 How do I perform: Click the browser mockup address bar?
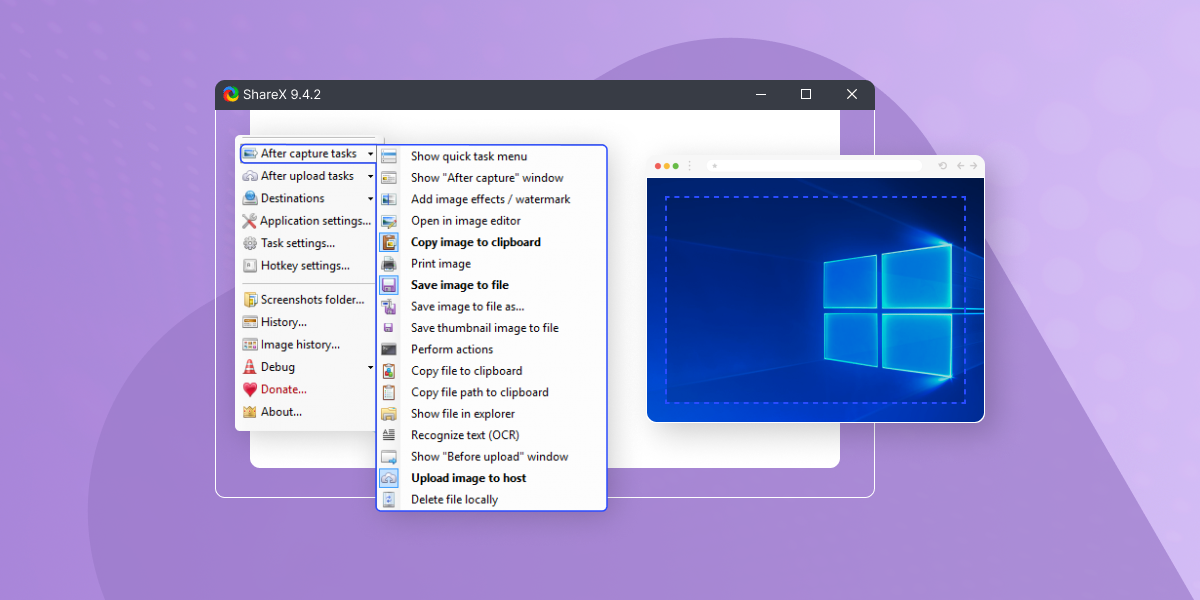[815, 166]
